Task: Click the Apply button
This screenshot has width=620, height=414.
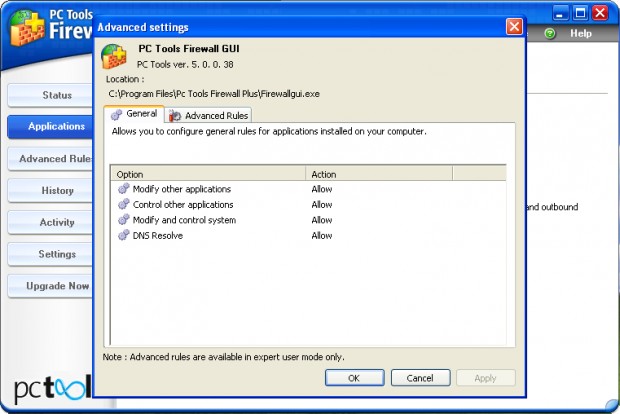Action: (486, 378)
